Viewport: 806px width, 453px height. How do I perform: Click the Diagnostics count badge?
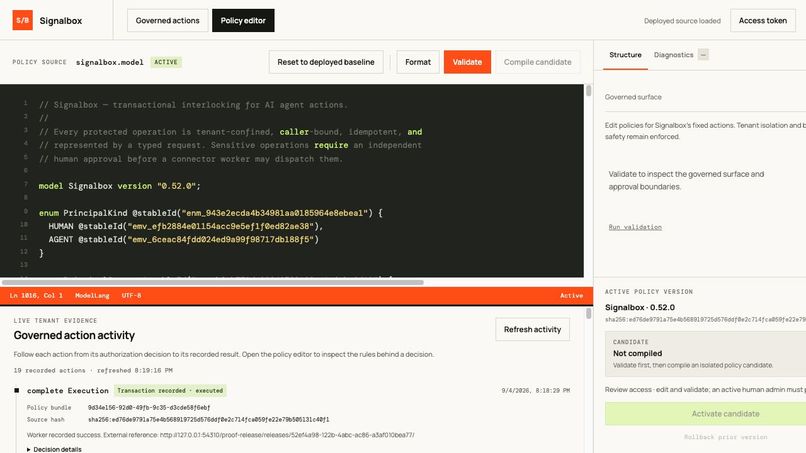coord(703,55)
